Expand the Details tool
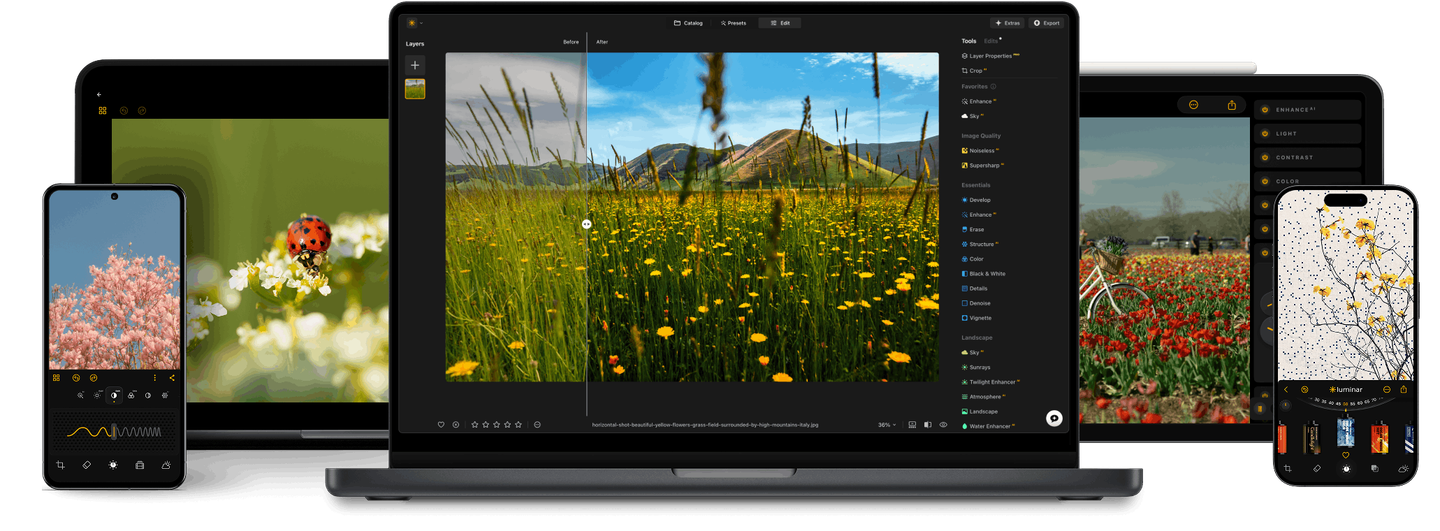The height and width of the screenshot is (531, 1440). click(x=975, y=288)
